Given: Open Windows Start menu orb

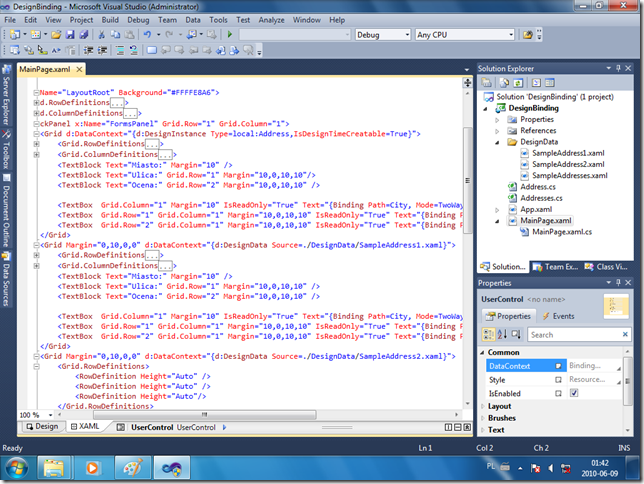Looking at the screenshot, I should [x=17, y=468].
